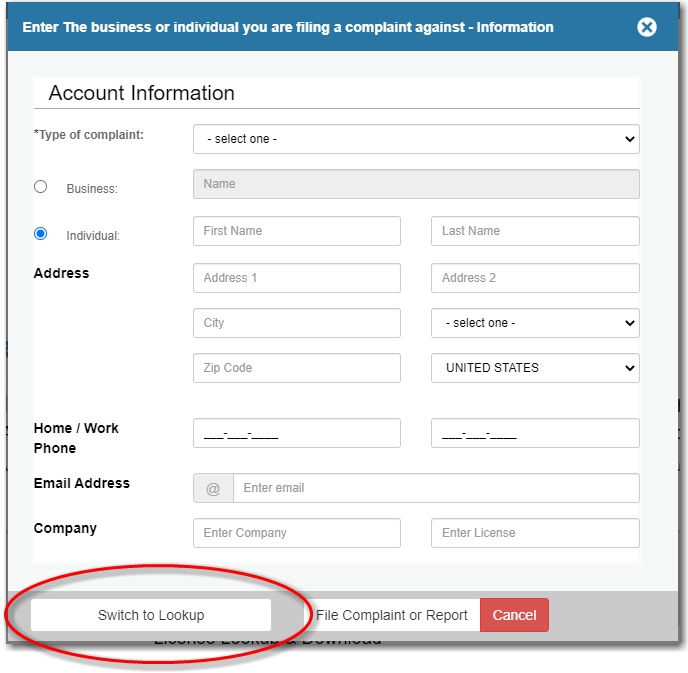
Task: Focus the Enter License input
Action: [x=535, y=533]
